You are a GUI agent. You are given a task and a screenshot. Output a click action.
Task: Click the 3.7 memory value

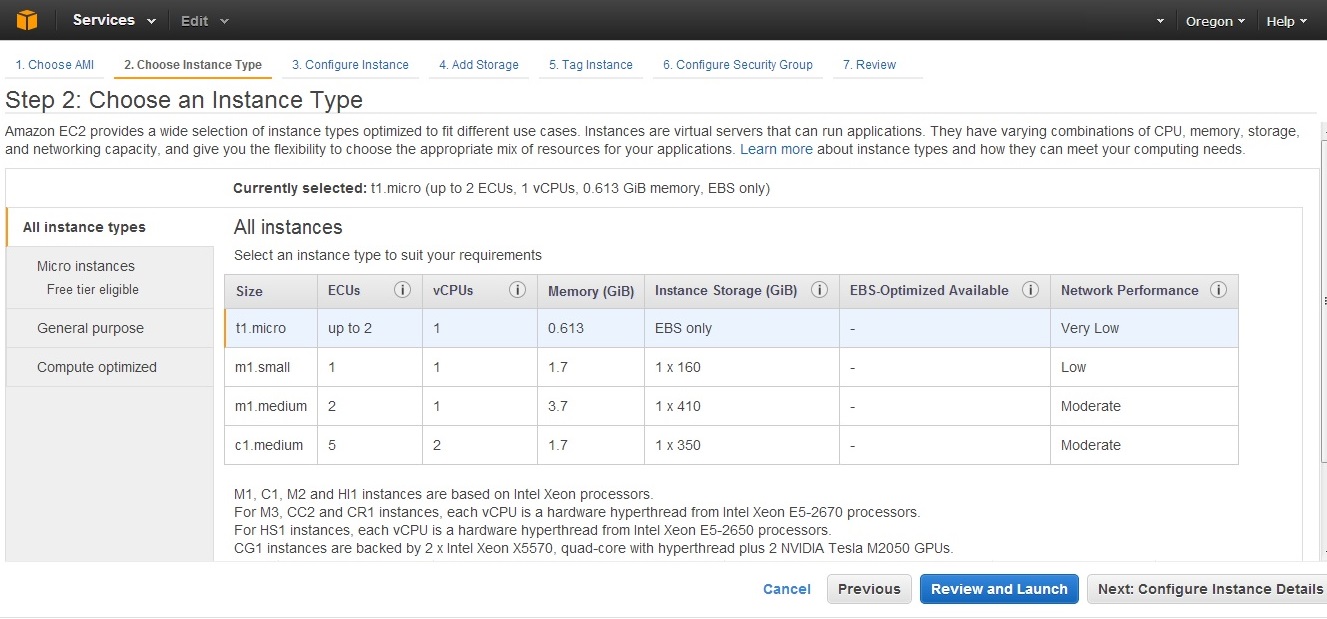558,406
